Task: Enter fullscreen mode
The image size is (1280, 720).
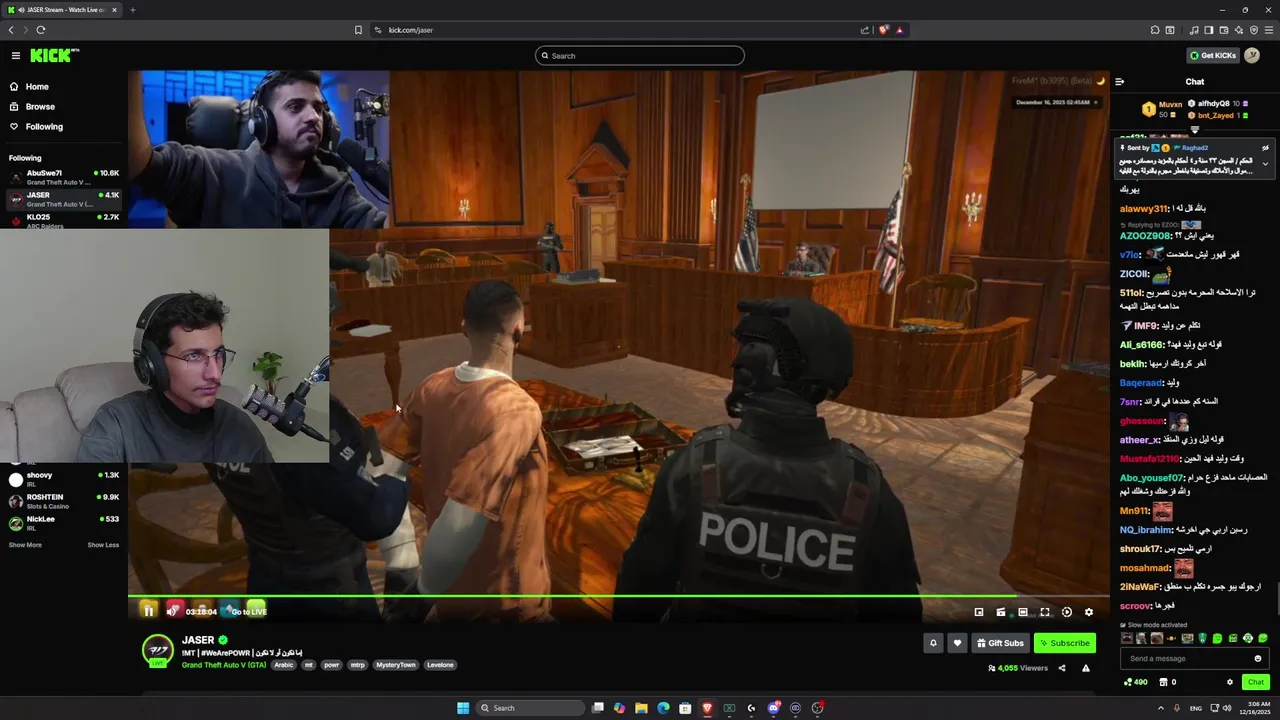Action: (x=1045, y=612)
